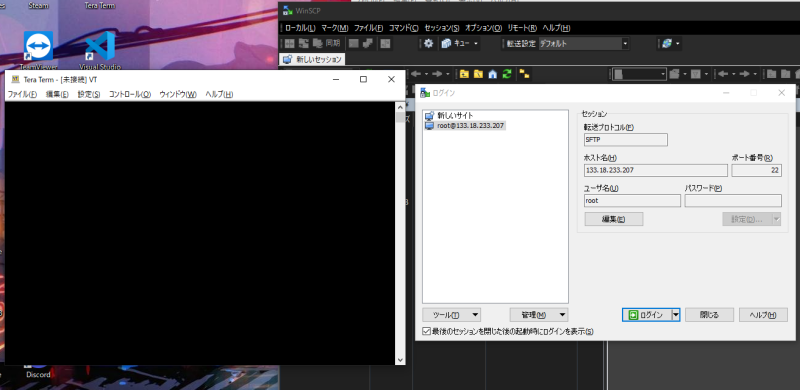The image size is (800, 390).
Task: Click the ログイン button
Action: point(647,315)
